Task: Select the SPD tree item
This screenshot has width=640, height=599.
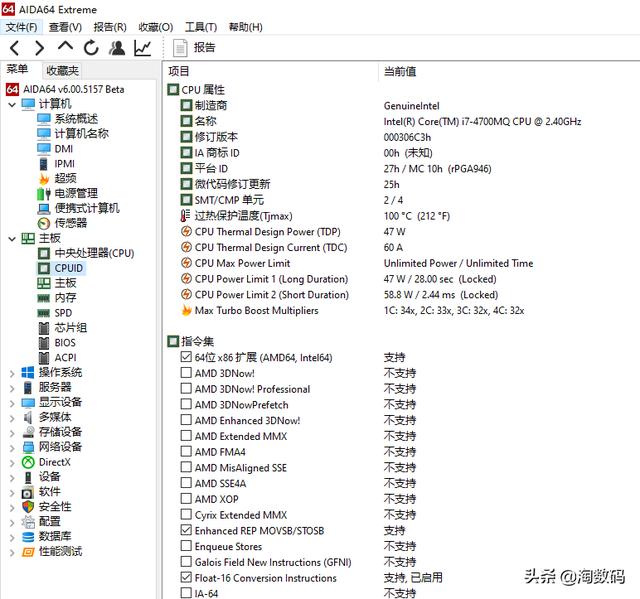Action: coord(63,313)
